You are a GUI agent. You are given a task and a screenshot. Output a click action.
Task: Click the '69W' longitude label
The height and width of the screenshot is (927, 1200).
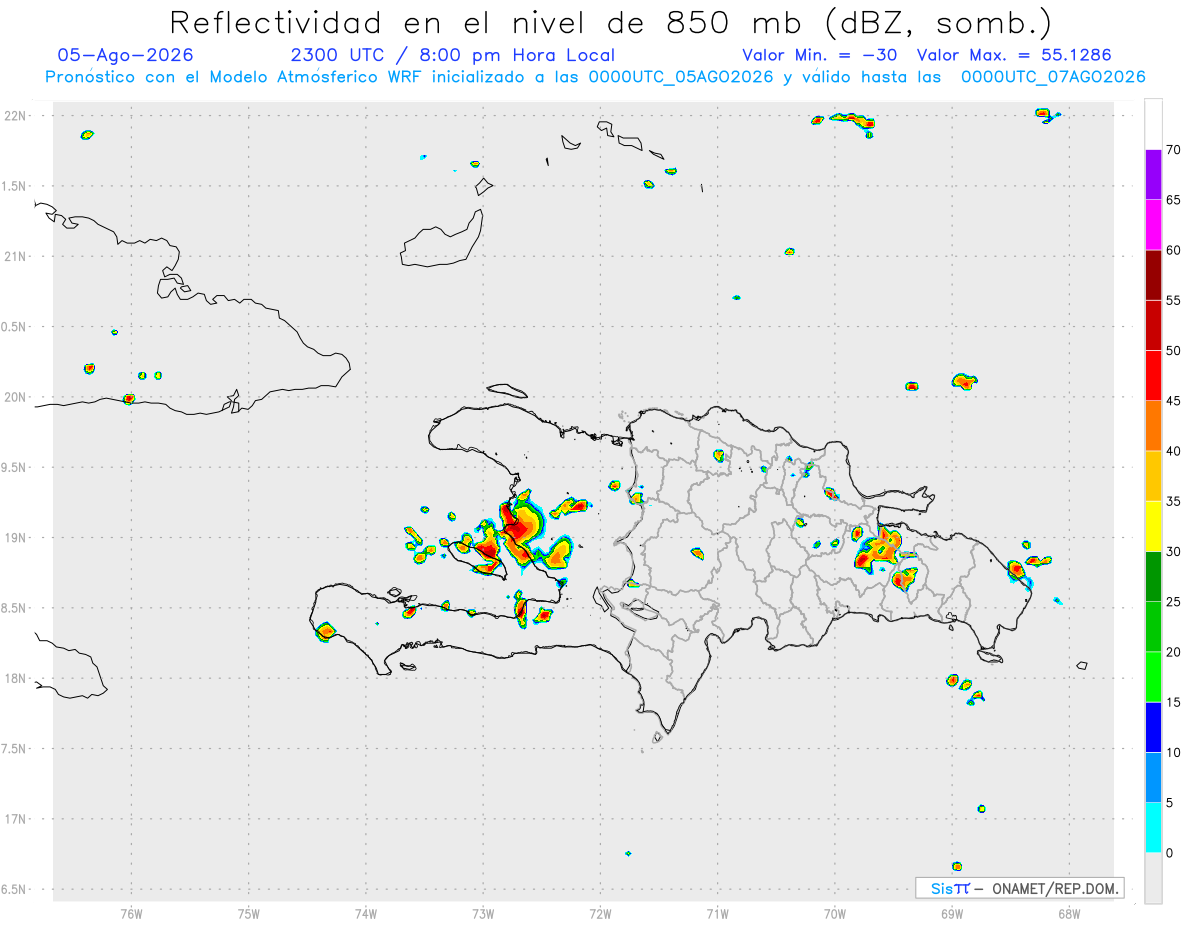(x=952, y=913)
